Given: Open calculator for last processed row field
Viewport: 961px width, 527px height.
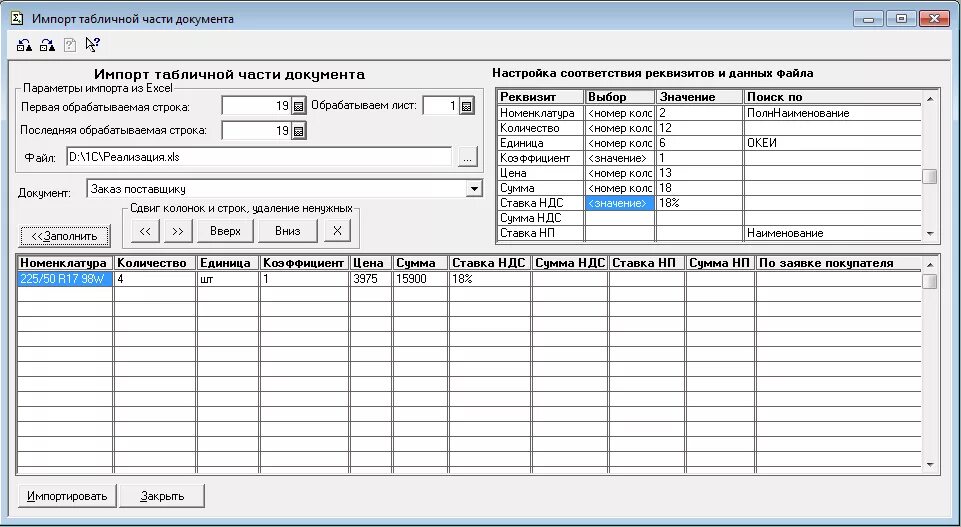Looking at the screenshot, I should (298, 131).
